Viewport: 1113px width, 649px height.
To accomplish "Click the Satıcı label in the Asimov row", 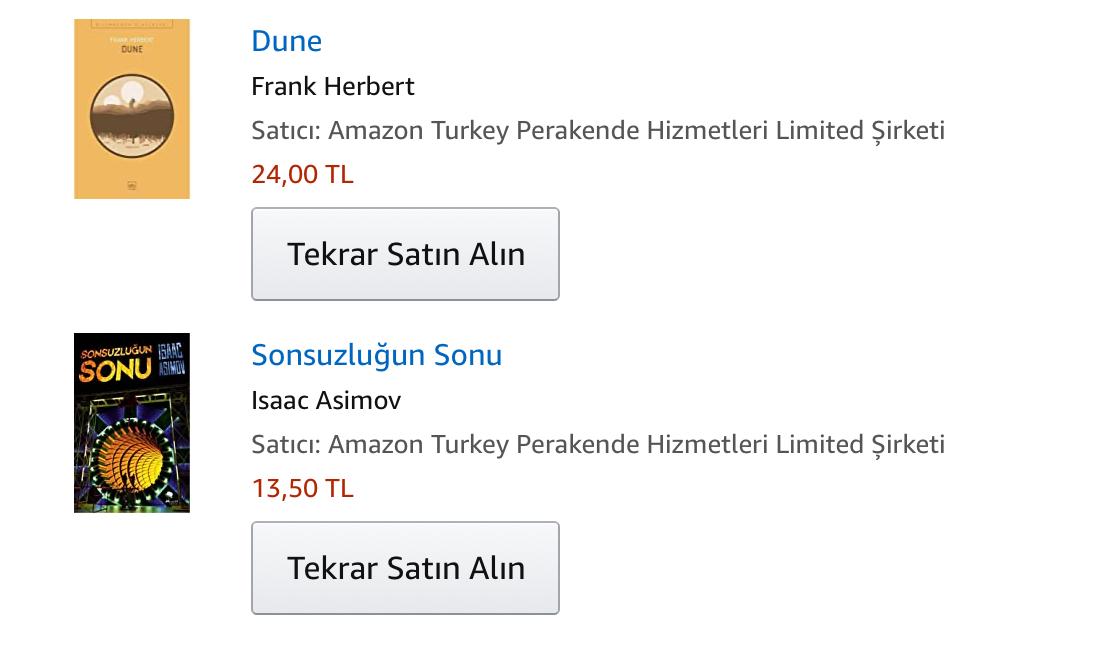I will click(284, 445).
